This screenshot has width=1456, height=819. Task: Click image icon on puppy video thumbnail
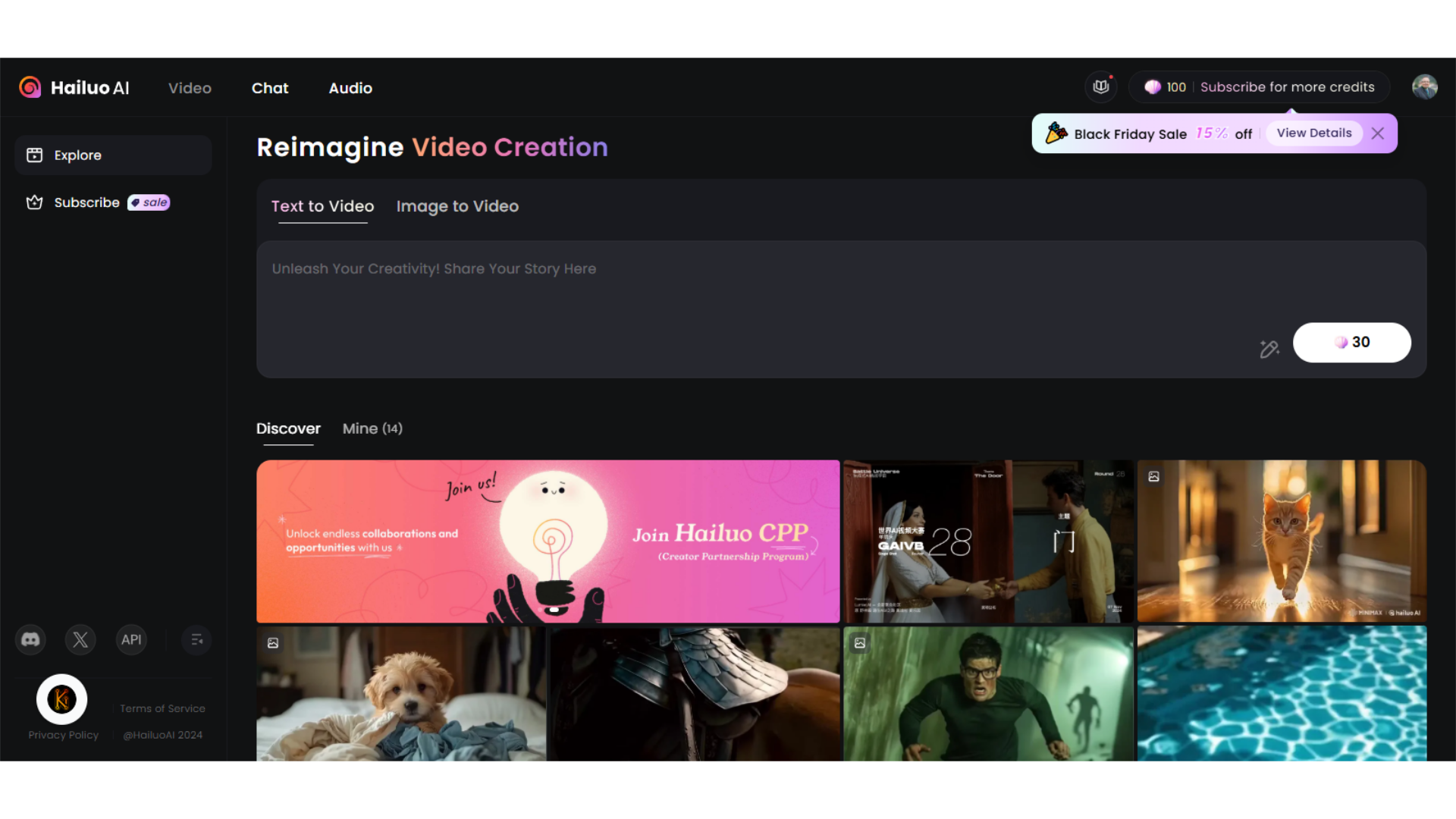coord(273,643)
